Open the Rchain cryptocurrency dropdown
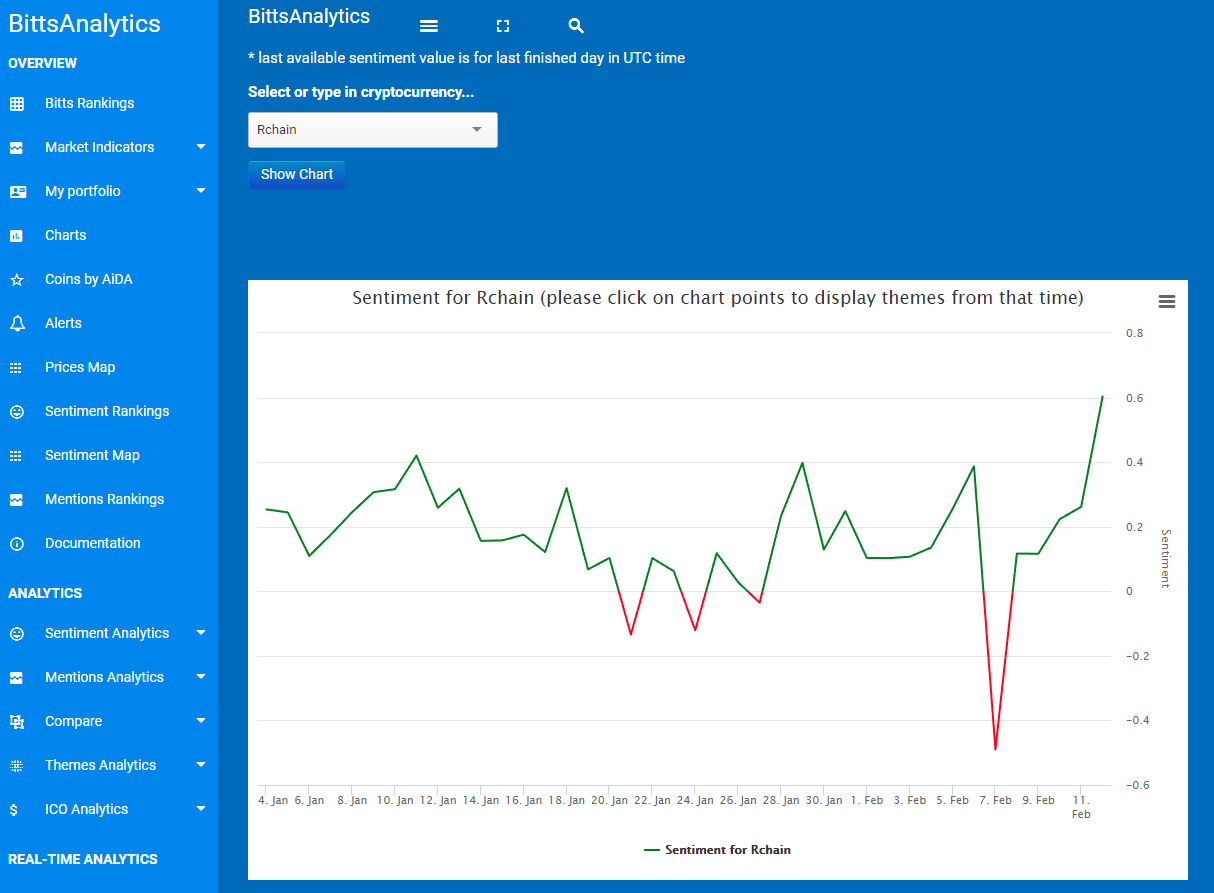 click(373, 130)
